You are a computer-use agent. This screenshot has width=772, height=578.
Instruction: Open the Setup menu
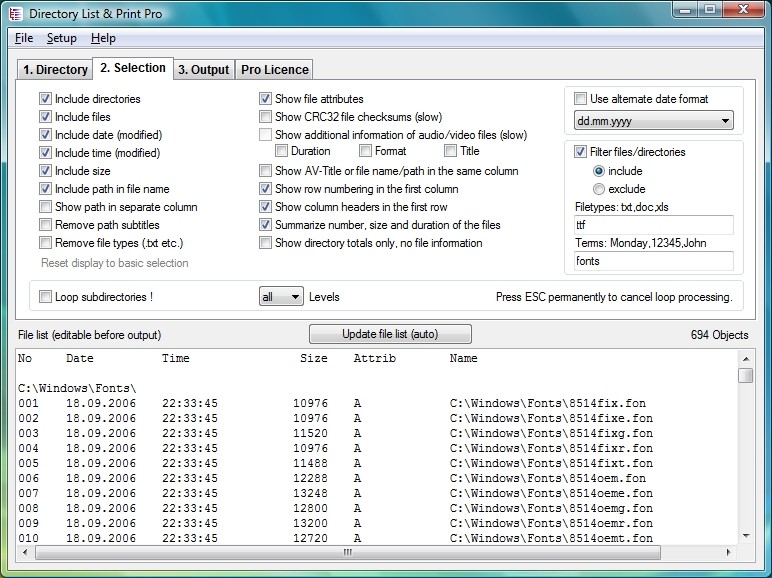click(x=61, y=38)
